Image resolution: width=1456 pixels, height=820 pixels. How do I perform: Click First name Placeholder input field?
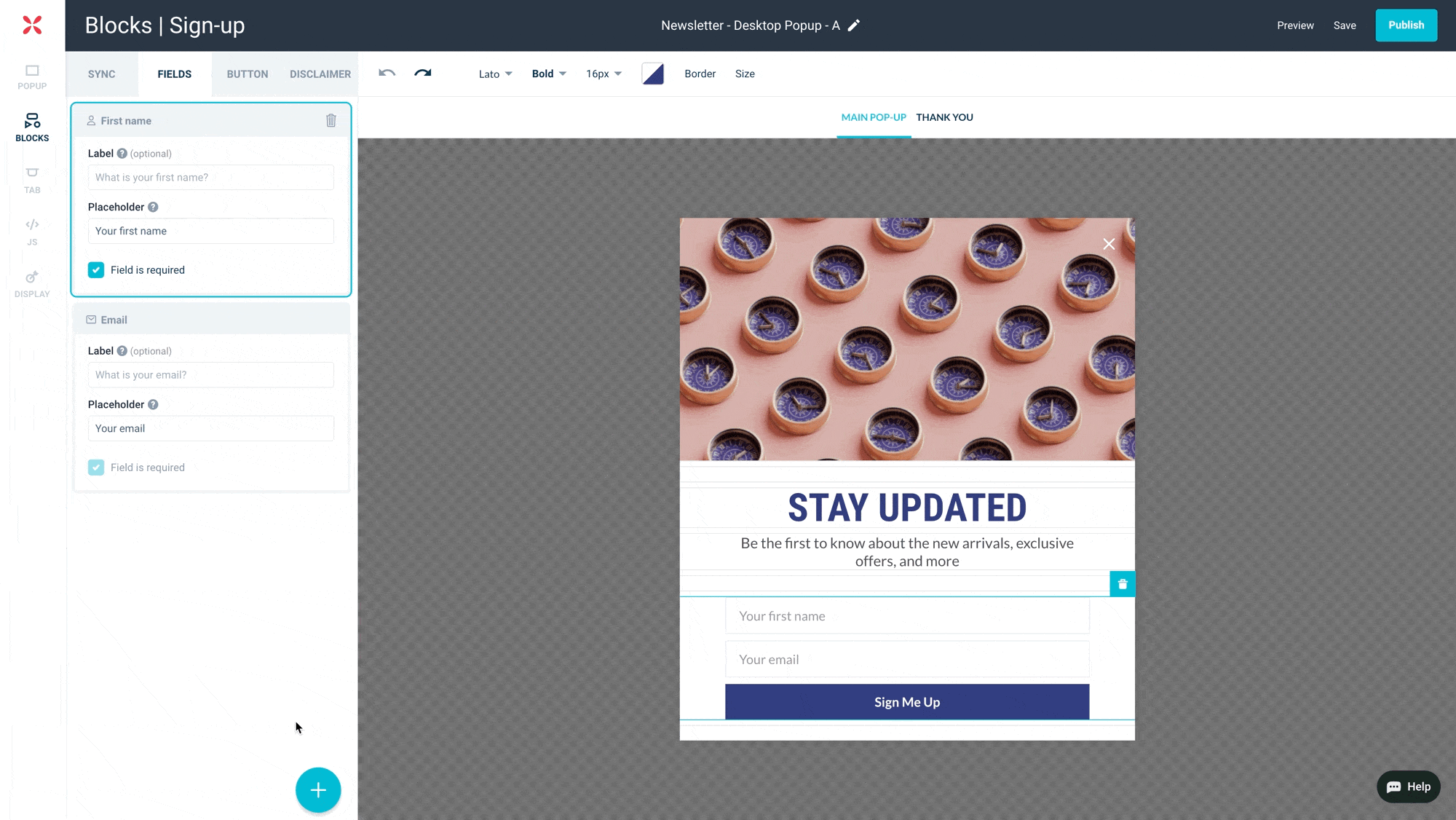211,231
